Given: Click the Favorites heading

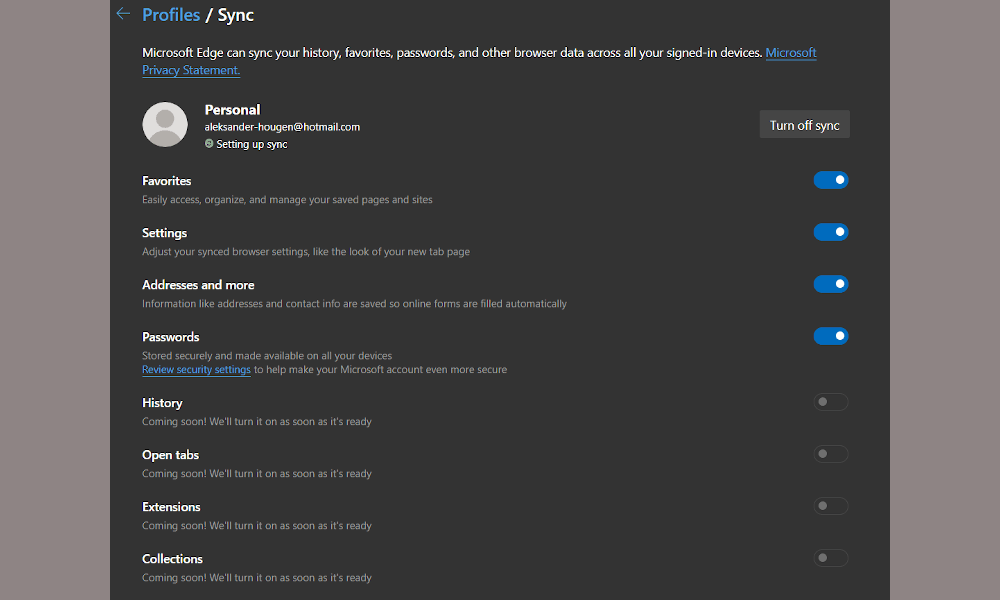Looking at the screenshot, I should click(x=166, y=181).
